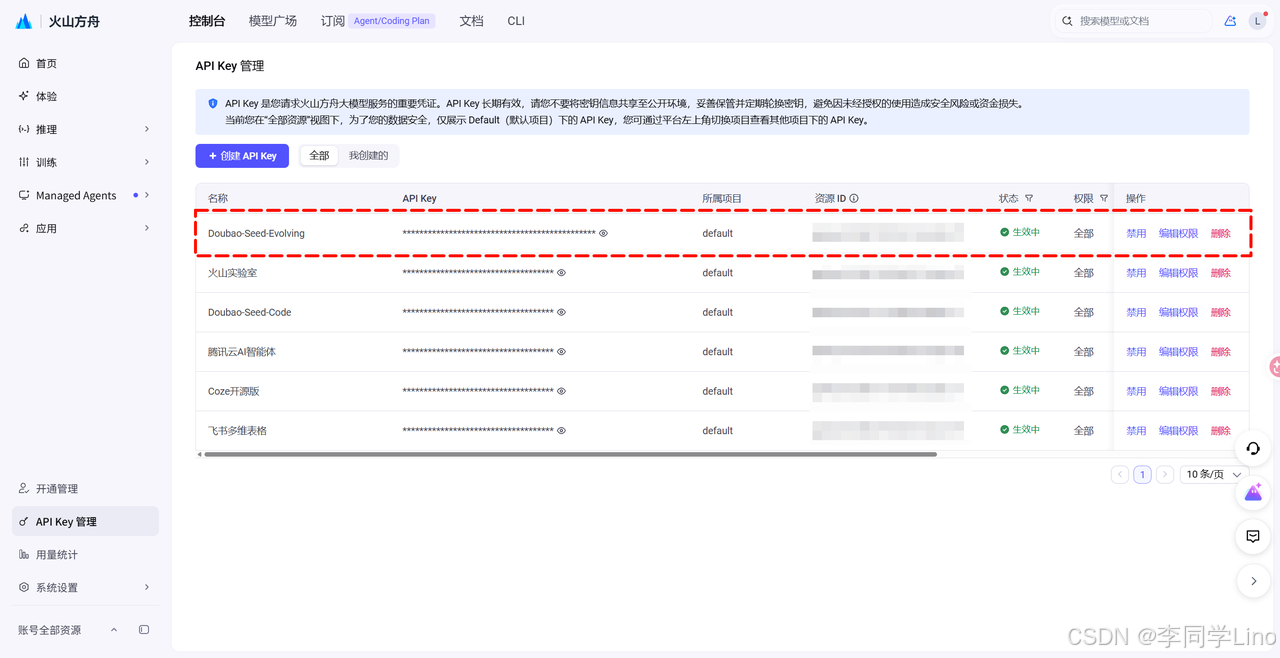The image size is (1280, 658).
Task: Expand the 训练 sidebar submenu
Action: point(147,162)
